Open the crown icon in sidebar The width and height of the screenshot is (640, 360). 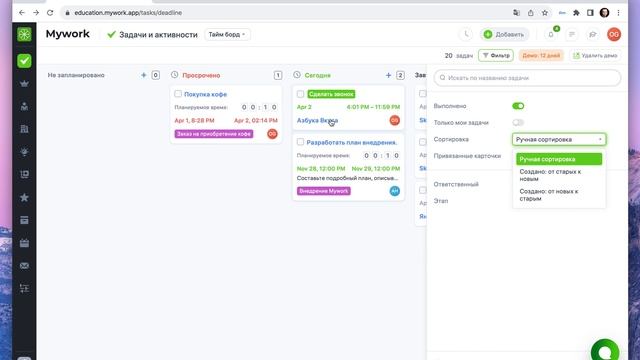24,84
